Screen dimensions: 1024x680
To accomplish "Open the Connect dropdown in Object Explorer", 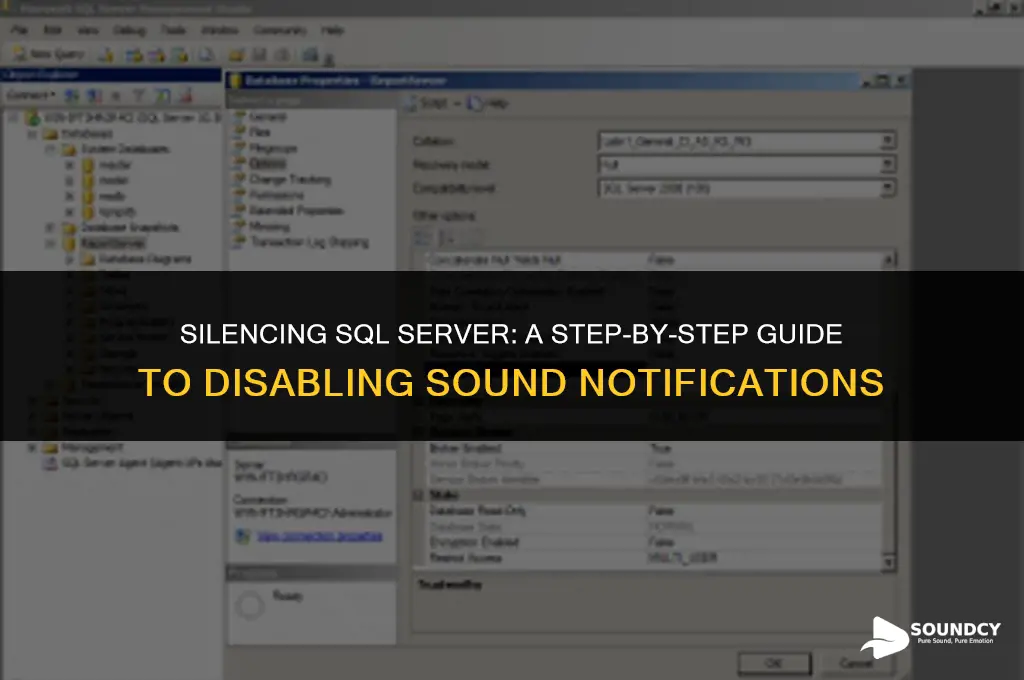I will pyautogui.click(x=30, y=95).
